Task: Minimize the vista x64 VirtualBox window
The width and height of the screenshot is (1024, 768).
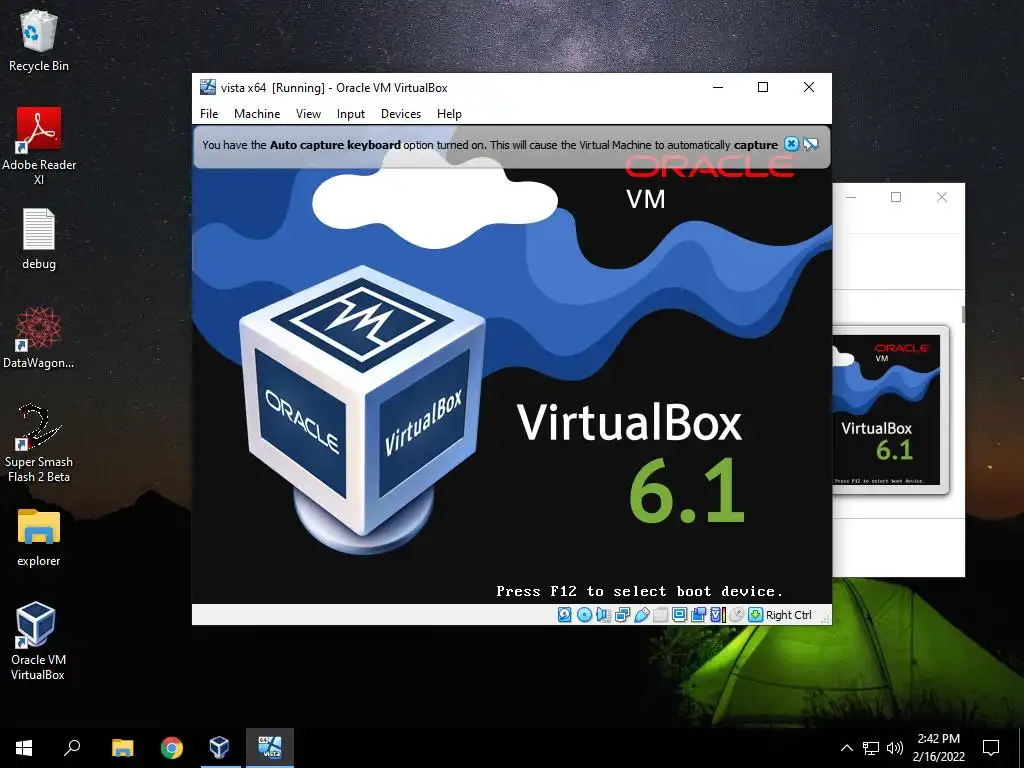Action: pyautogui.click(x=718, y=87)
